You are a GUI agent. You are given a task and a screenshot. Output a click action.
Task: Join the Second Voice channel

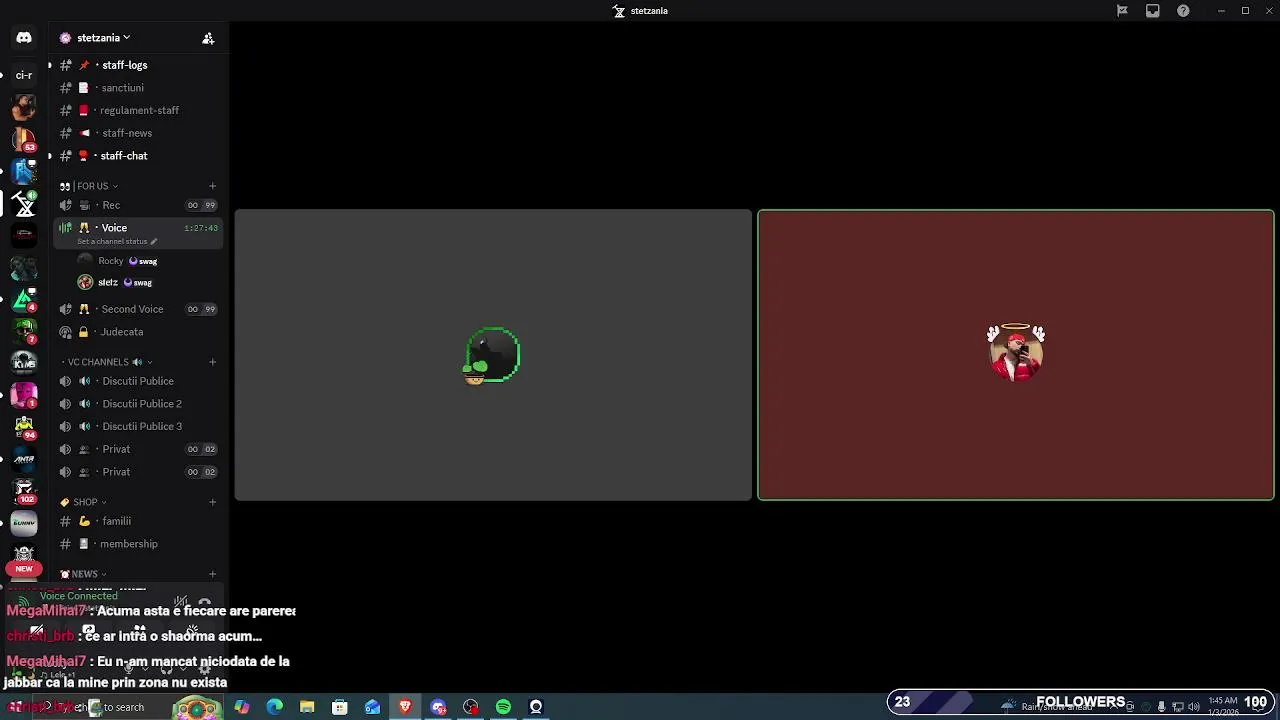coord(138,309)
